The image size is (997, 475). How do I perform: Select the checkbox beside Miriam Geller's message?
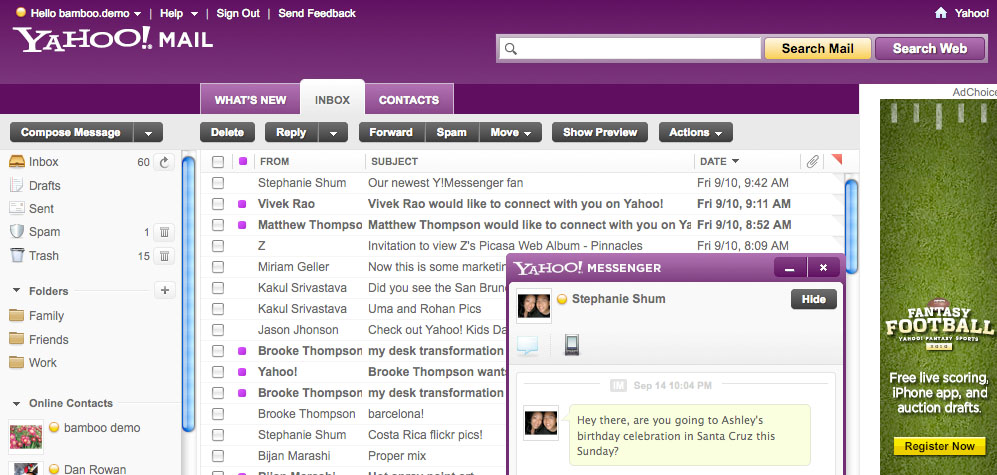(x=218, y=267)
